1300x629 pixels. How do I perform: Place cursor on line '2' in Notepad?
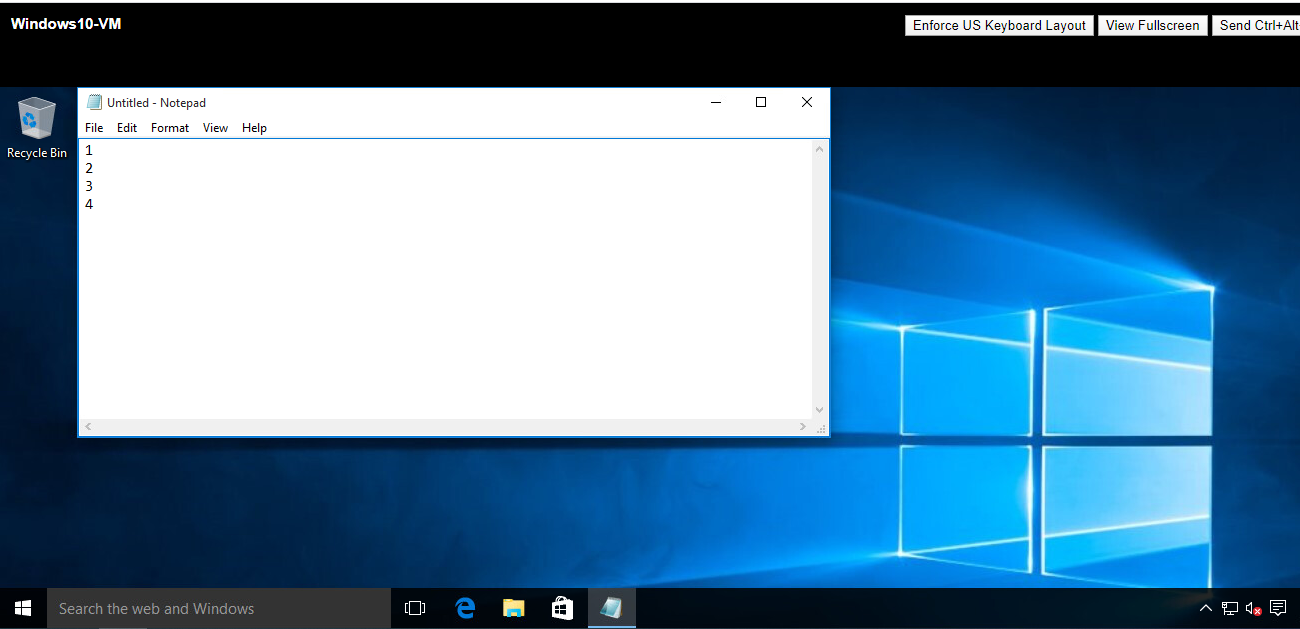tap(89, 168)
